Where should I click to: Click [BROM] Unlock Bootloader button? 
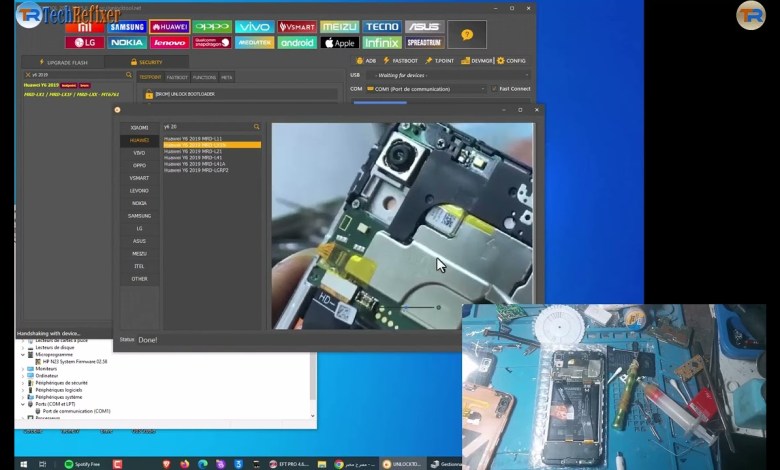(240, 94)
